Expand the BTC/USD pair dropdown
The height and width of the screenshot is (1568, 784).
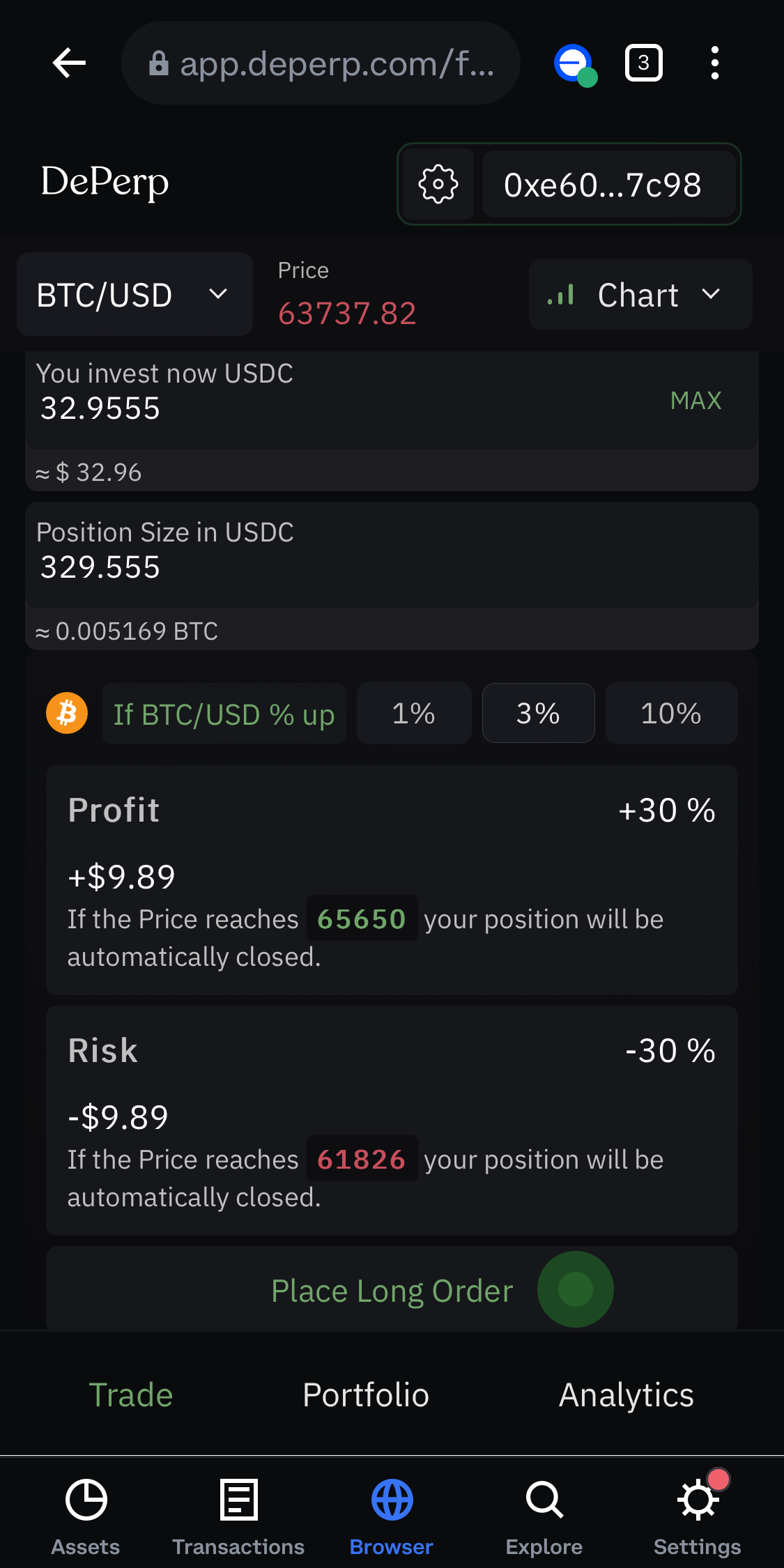pyautogui.click(x=134, y=294)
